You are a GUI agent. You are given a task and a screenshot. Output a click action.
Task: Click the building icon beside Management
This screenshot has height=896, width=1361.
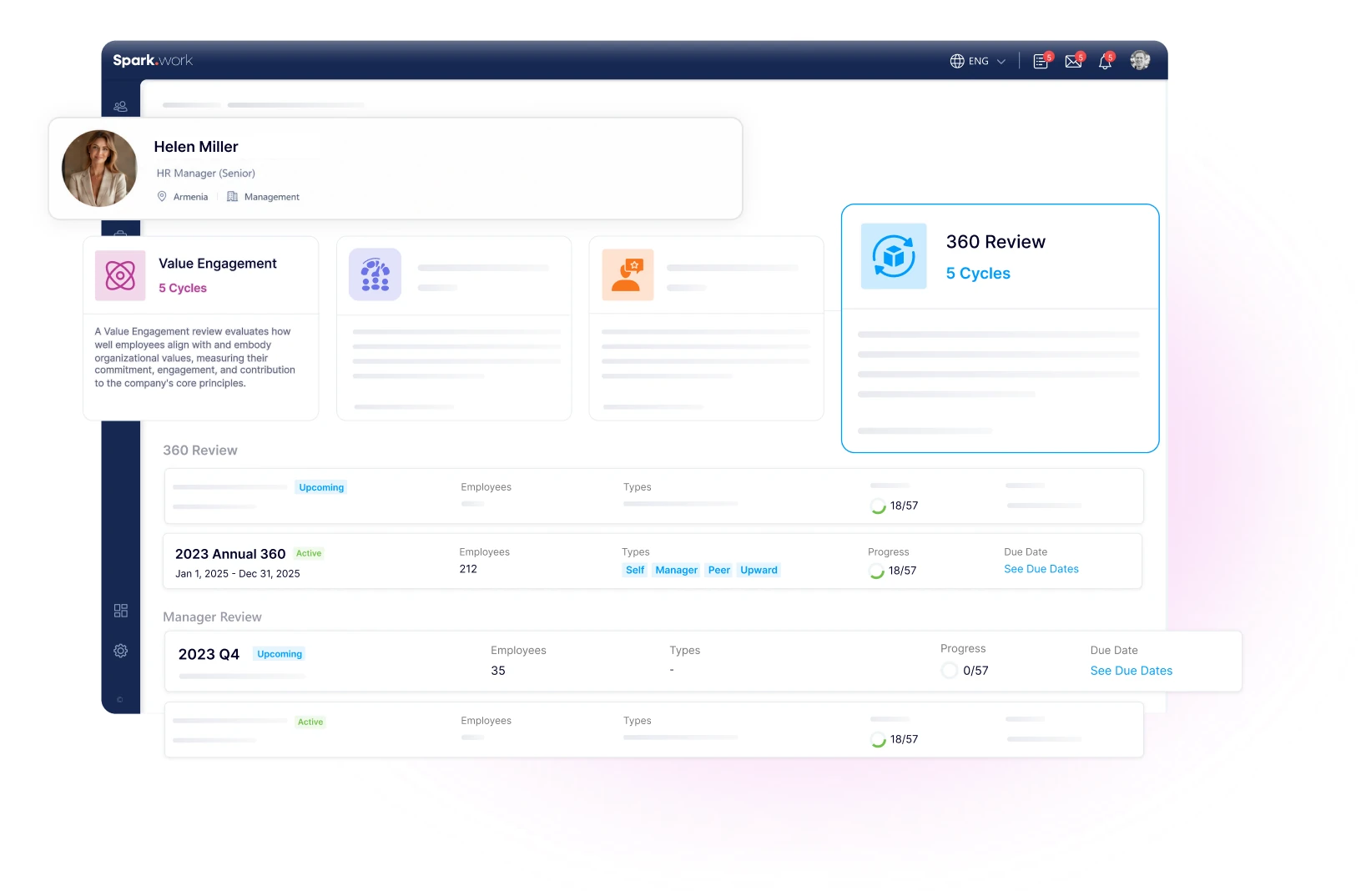233,197
